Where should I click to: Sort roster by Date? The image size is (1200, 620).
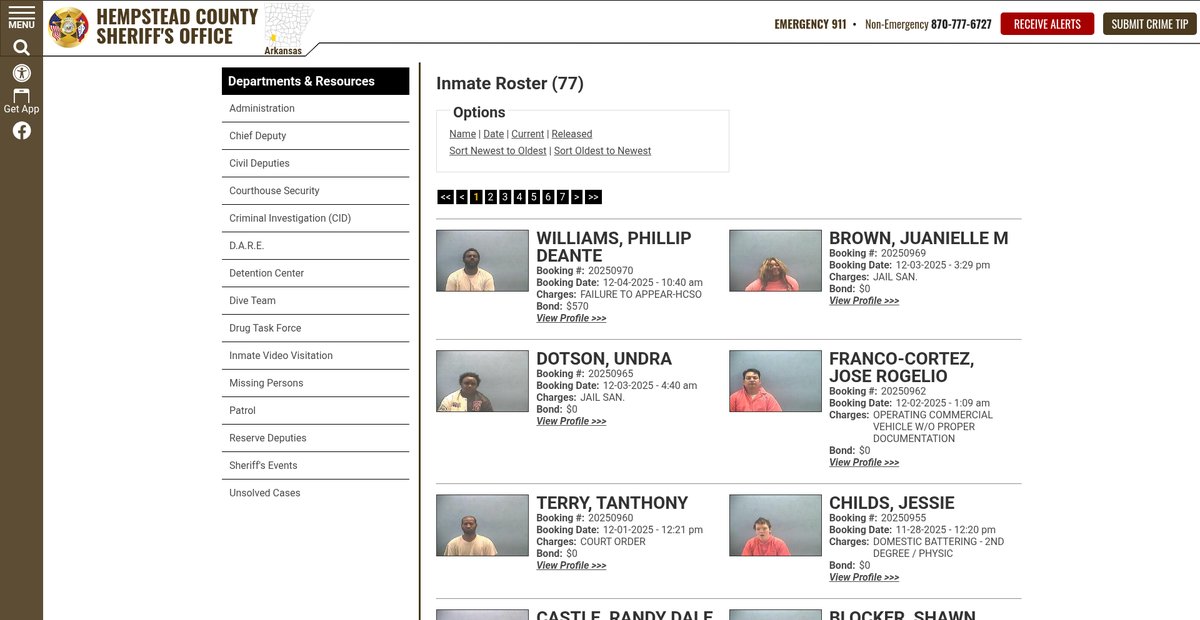(494, 134)
